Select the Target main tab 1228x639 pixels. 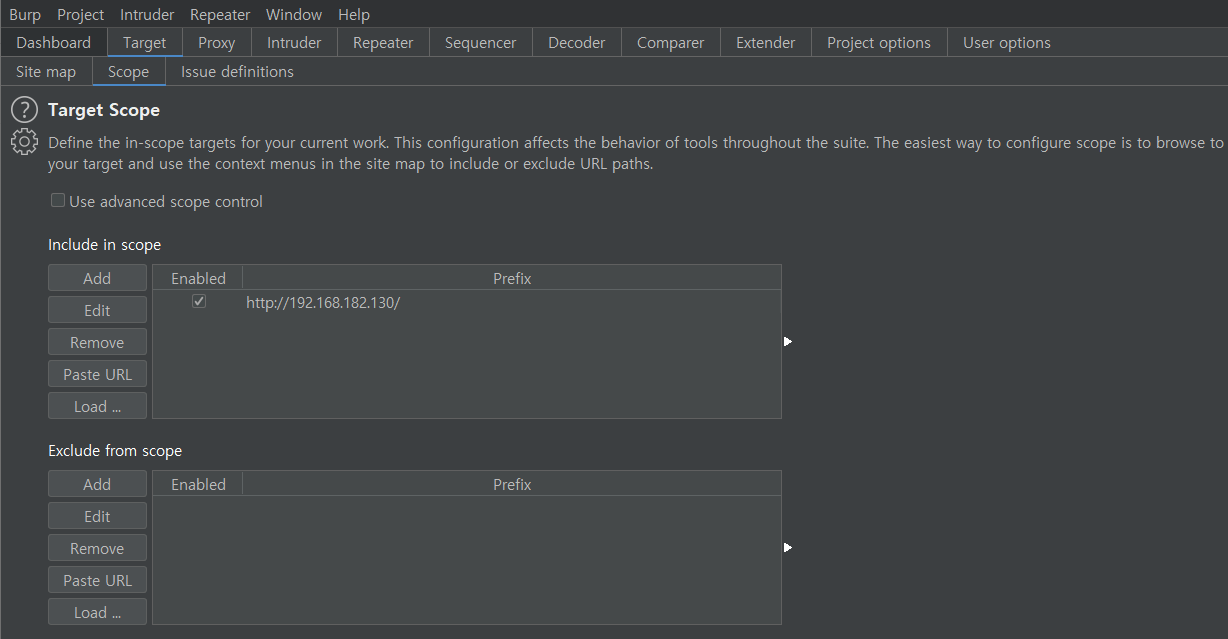click(145, 43)
